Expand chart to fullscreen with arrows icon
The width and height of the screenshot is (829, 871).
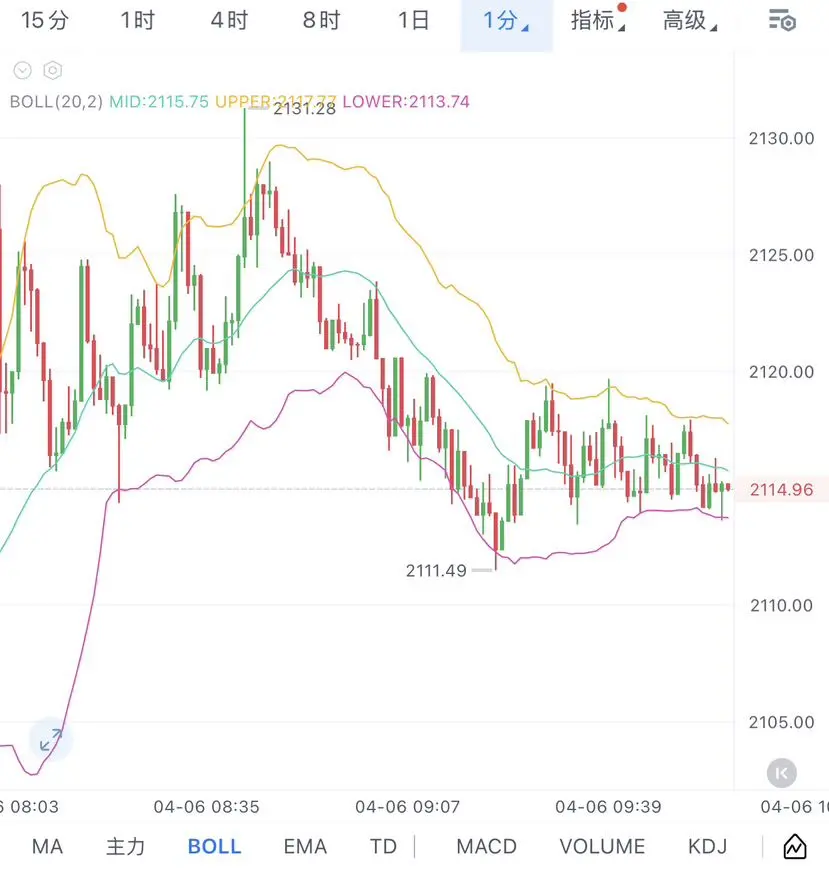51,740
